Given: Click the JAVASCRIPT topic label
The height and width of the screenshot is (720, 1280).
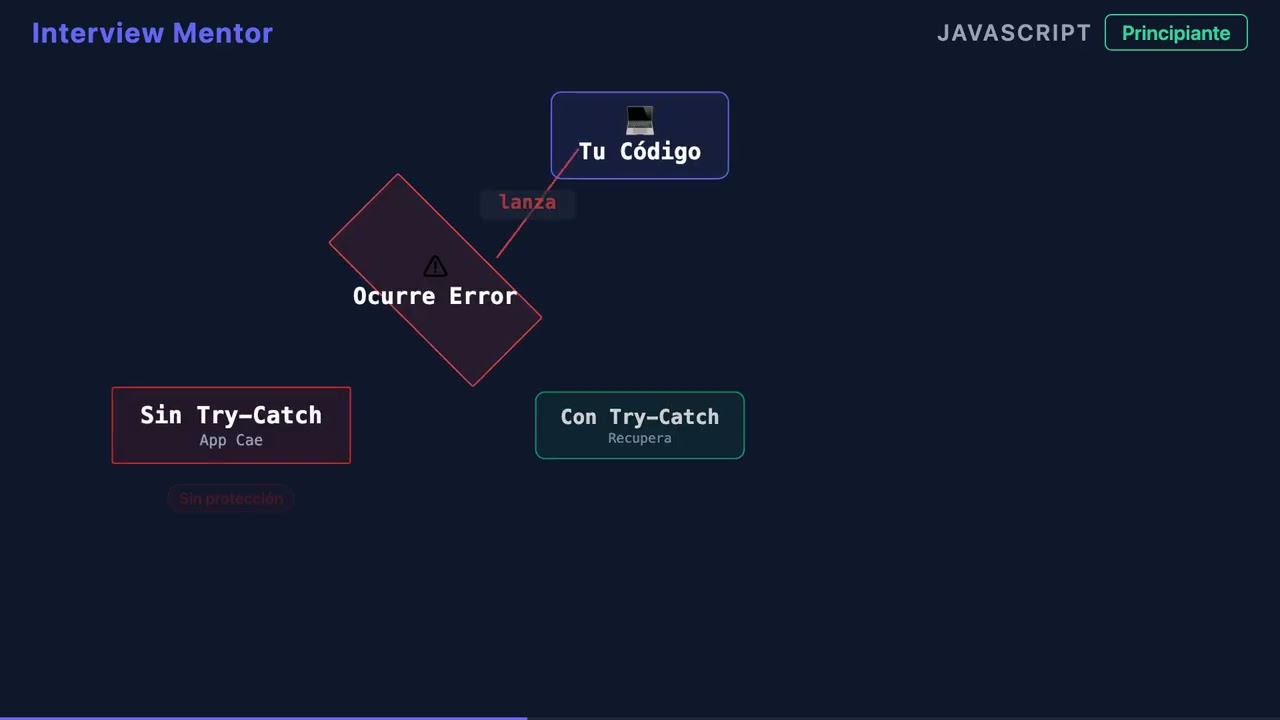Looking at the screenshot, I should 1014,33.
